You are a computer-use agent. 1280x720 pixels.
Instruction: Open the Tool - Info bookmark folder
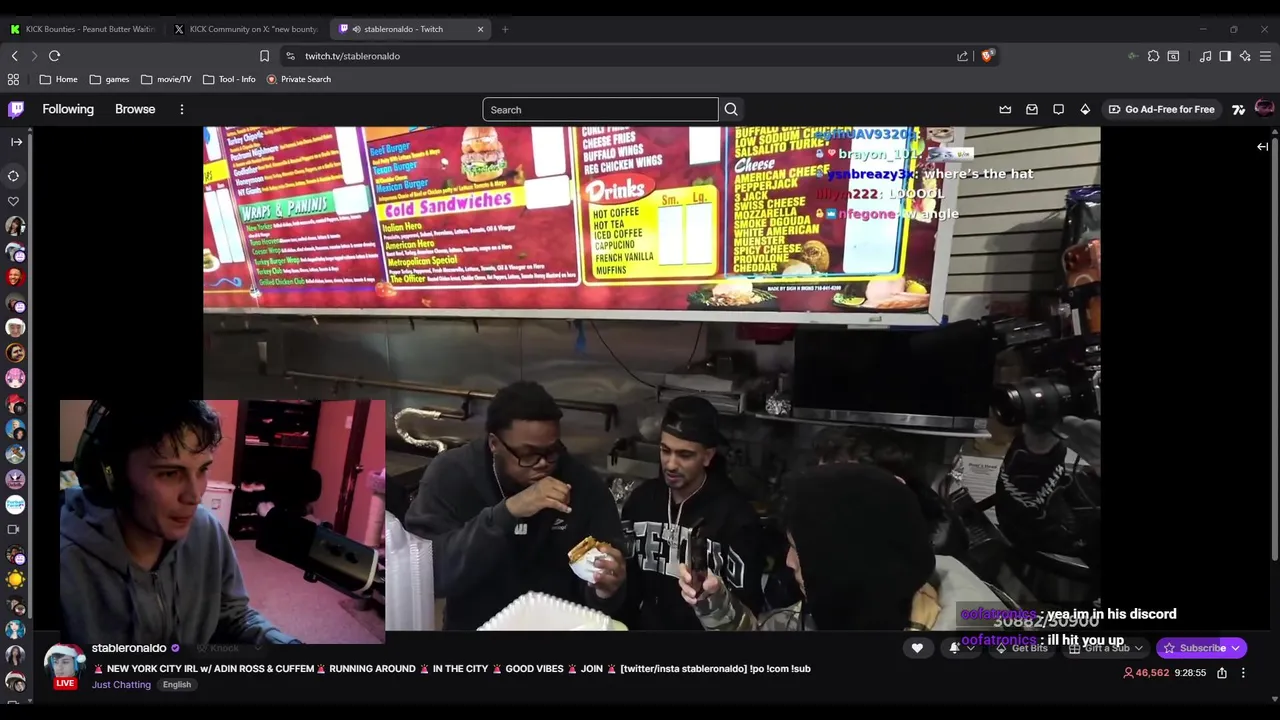pyautogui.click(x=229, y=79)
